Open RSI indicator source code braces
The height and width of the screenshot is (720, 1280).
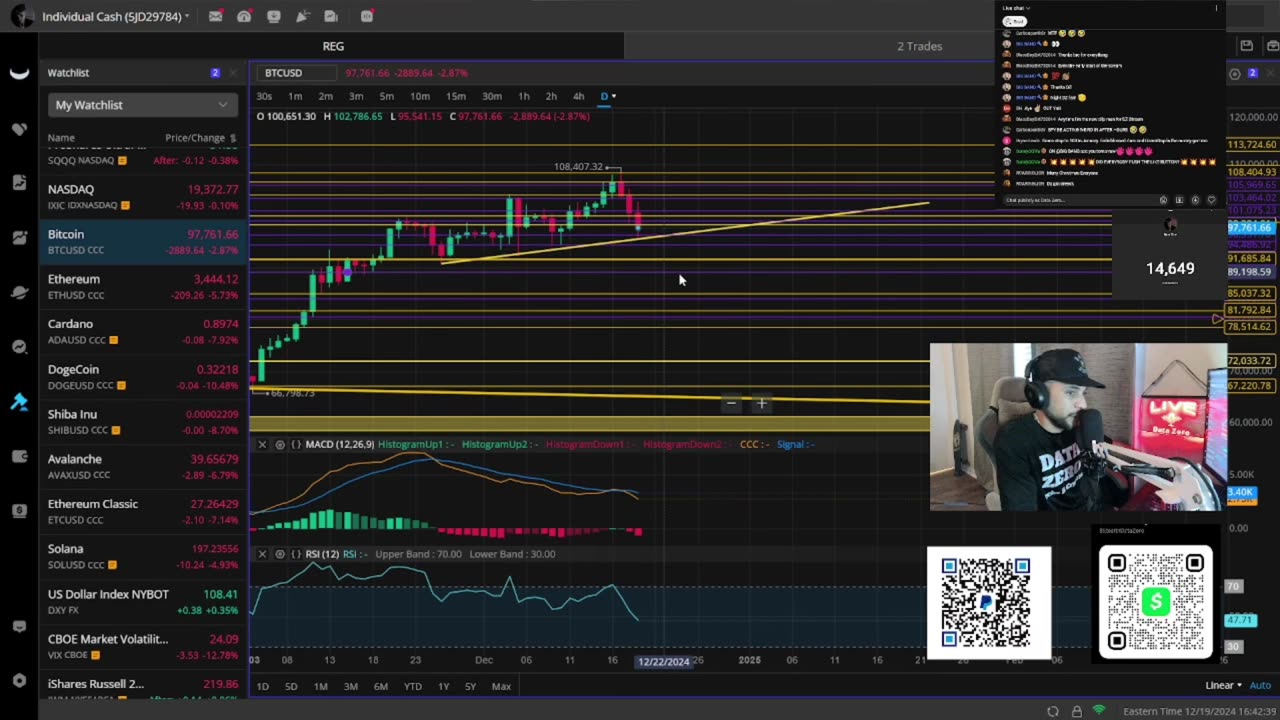click(x=296, y=554)
